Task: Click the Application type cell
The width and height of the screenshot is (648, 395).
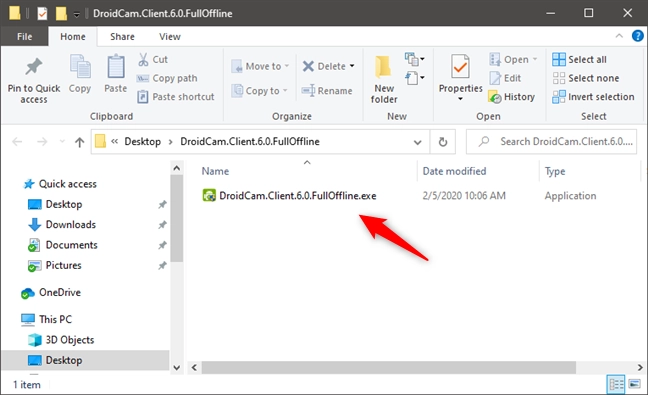Action: (570, 195)
